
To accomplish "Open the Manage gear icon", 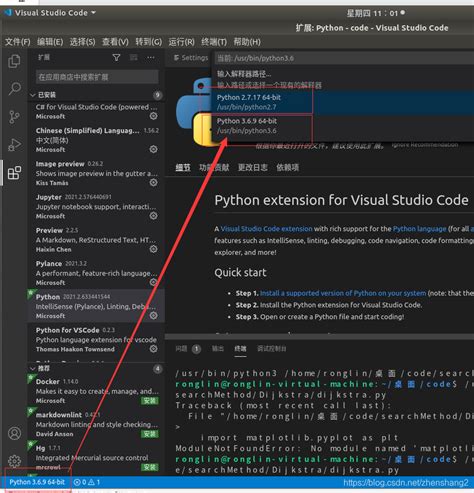I will [14, 461].
